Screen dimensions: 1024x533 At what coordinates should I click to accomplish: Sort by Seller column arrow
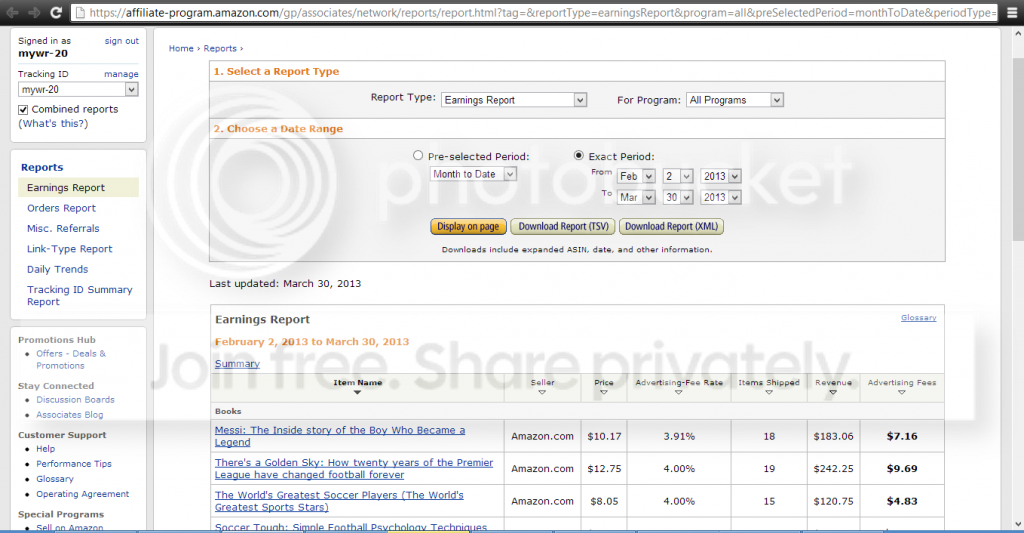542,393
